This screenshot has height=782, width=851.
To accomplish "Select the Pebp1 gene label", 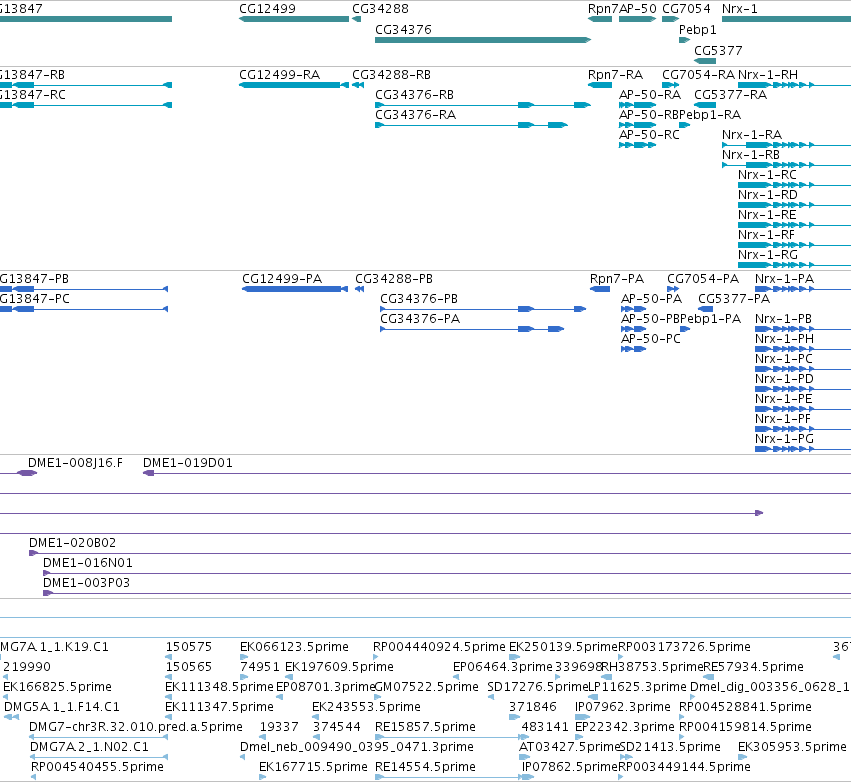I will [x=697, y=30].
